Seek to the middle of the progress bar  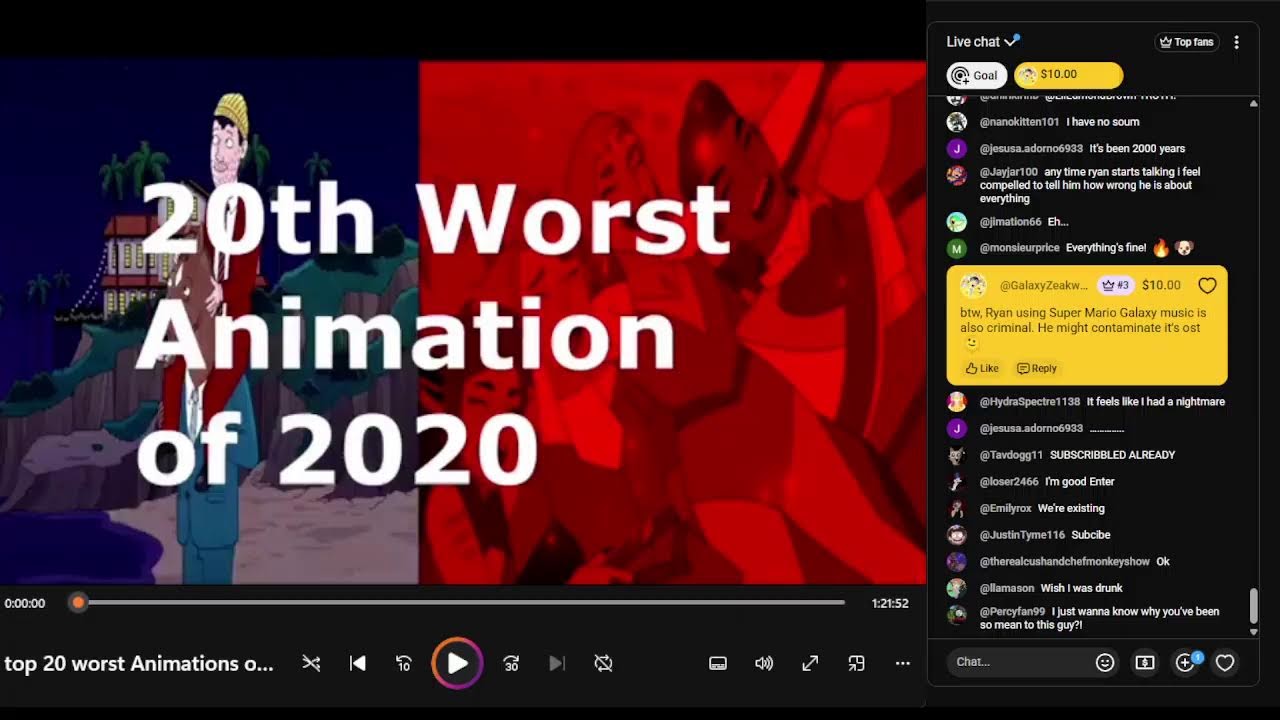point(461,602)
